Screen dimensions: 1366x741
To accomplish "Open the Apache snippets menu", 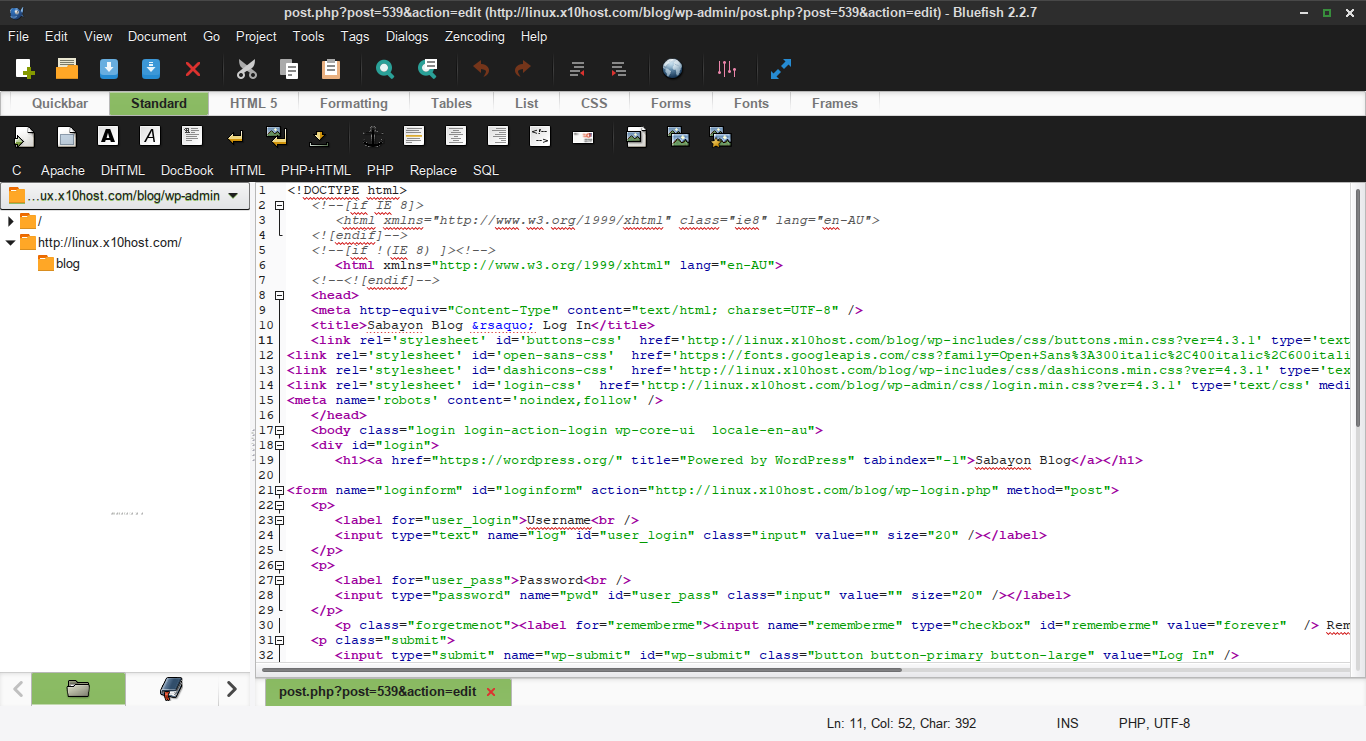I will pyautogui.click(x=63, y=170).
